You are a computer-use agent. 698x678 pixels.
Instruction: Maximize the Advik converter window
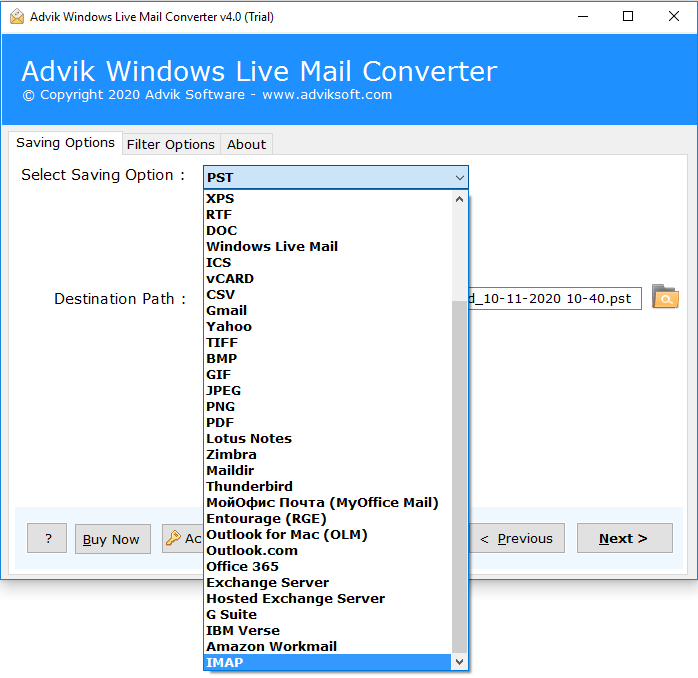pos(628,16)
